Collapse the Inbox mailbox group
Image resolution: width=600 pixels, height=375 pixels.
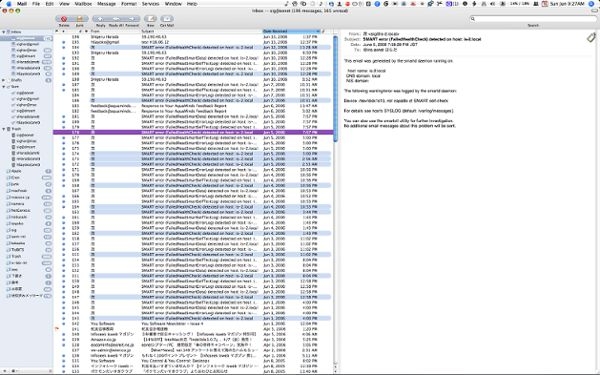(3, 32)
